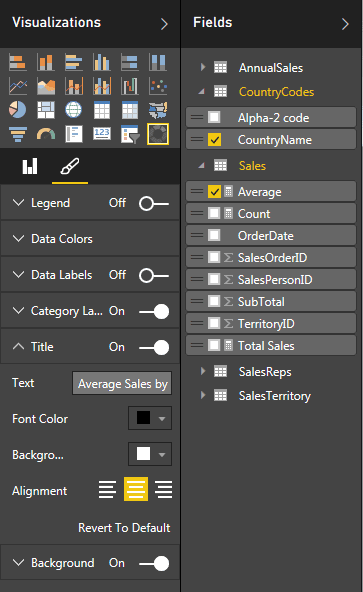The image size is (363, 592).
Task: Expand the Data Colors section
Action: 19,239
